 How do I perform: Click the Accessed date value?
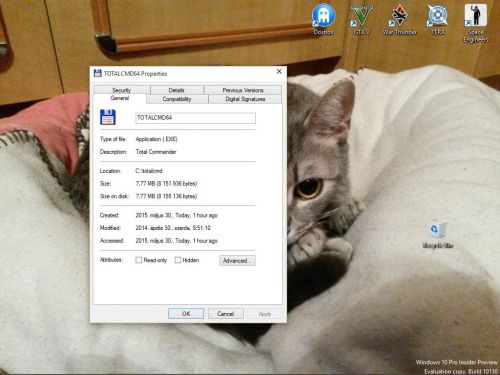176,241
